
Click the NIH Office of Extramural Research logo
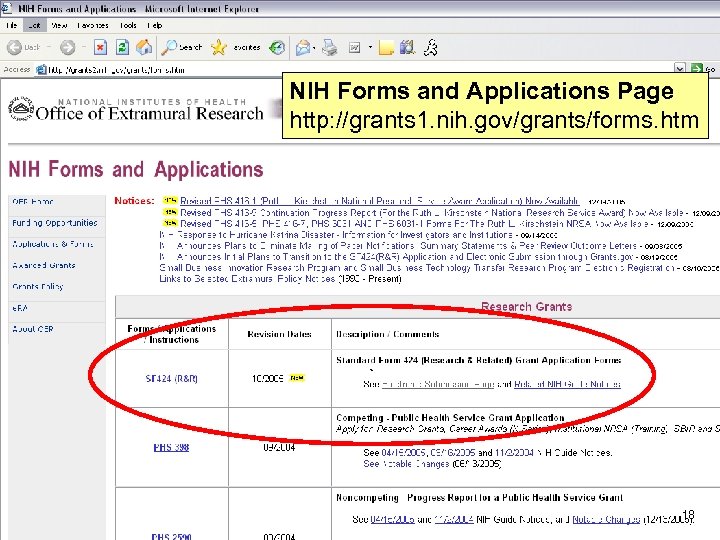(x=136, y=110)
